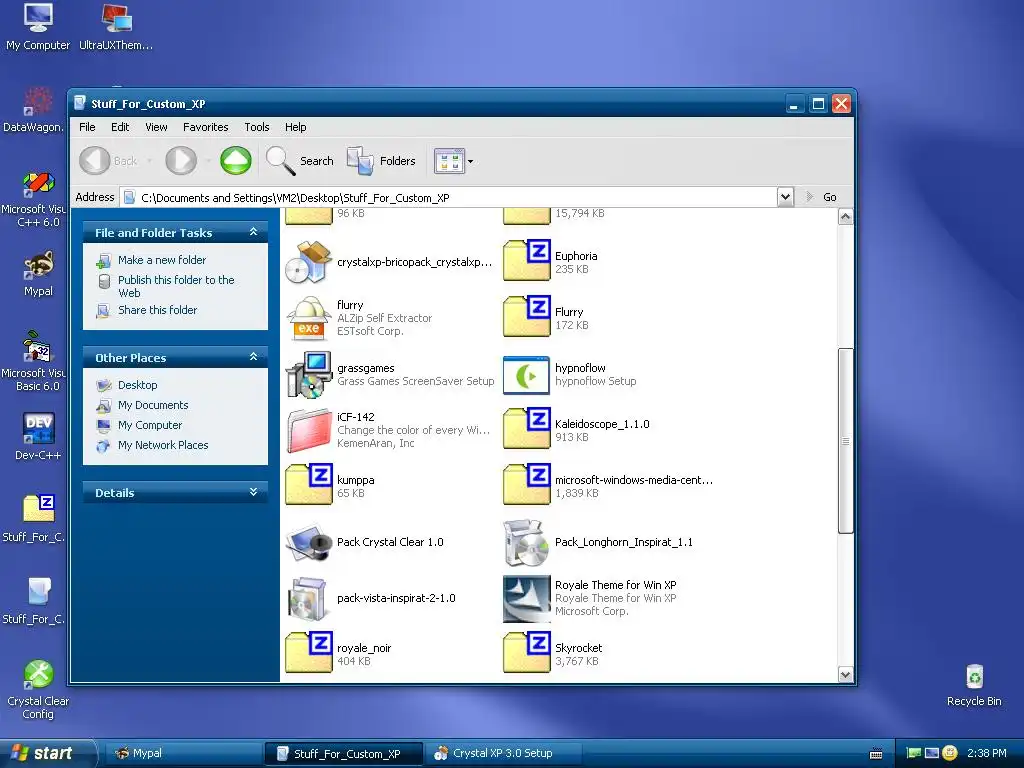The width and height of the screenshot is (1024, 768).
Task: Click the Up folder green arrow button
Action: (236, 161)
